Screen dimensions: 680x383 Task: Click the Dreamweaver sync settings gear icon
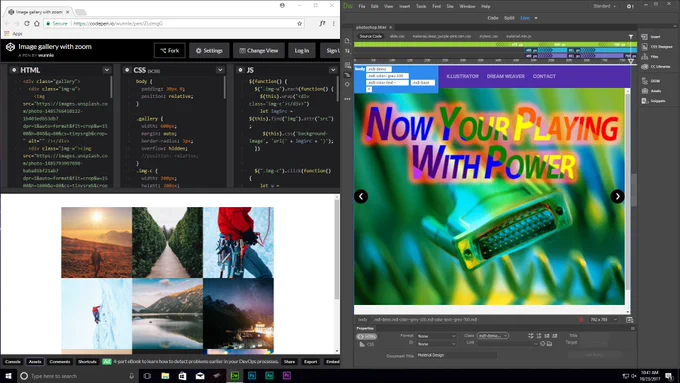pyautogui.click(x=630, y=7)
